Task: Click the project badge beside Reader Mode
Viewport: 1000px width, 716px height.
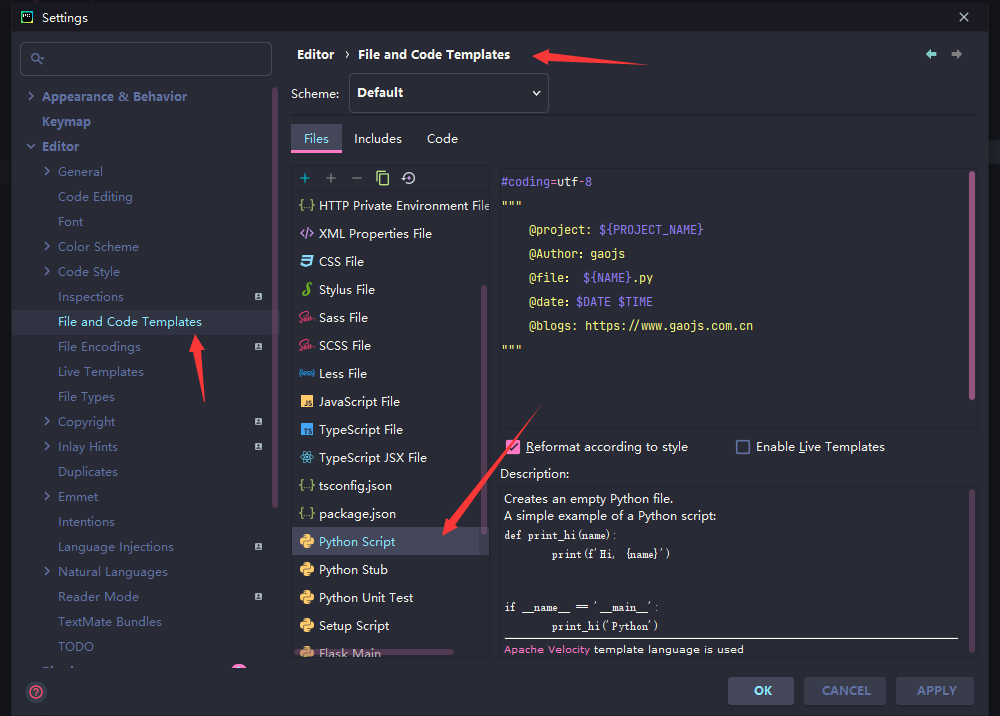Action: (x=258, y=597)
